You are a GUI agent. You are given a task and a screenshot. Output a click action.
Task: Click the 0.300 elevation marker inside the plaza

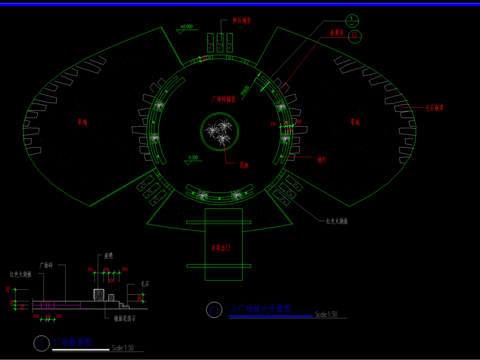tap(193, 160)
